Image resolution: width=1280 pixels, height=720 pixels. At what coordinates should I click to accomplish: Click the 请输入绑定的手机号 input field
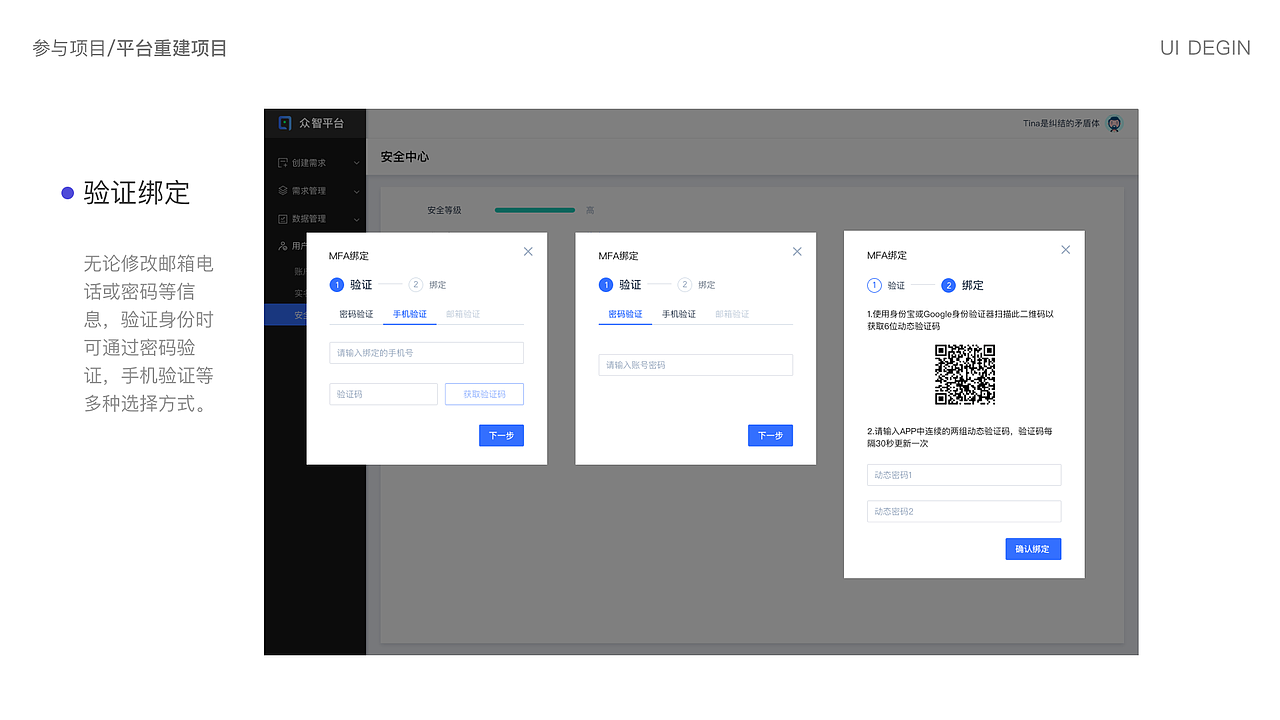coord(426,352)
